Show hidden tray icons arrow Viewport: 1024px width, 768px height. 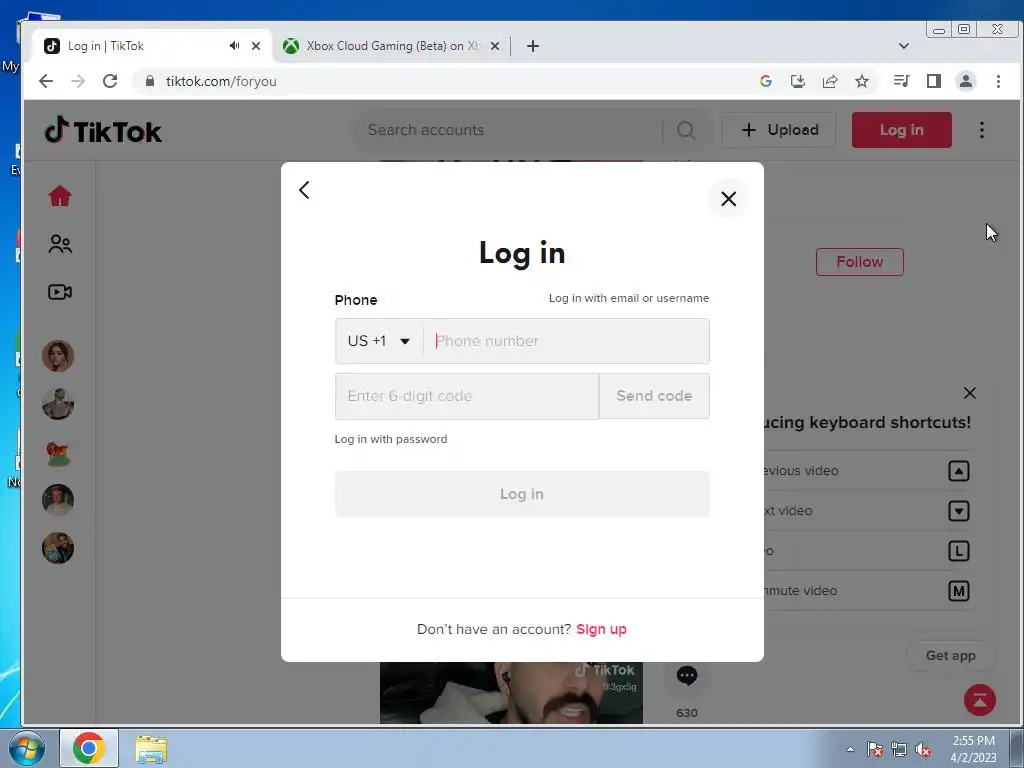point(850,749)
